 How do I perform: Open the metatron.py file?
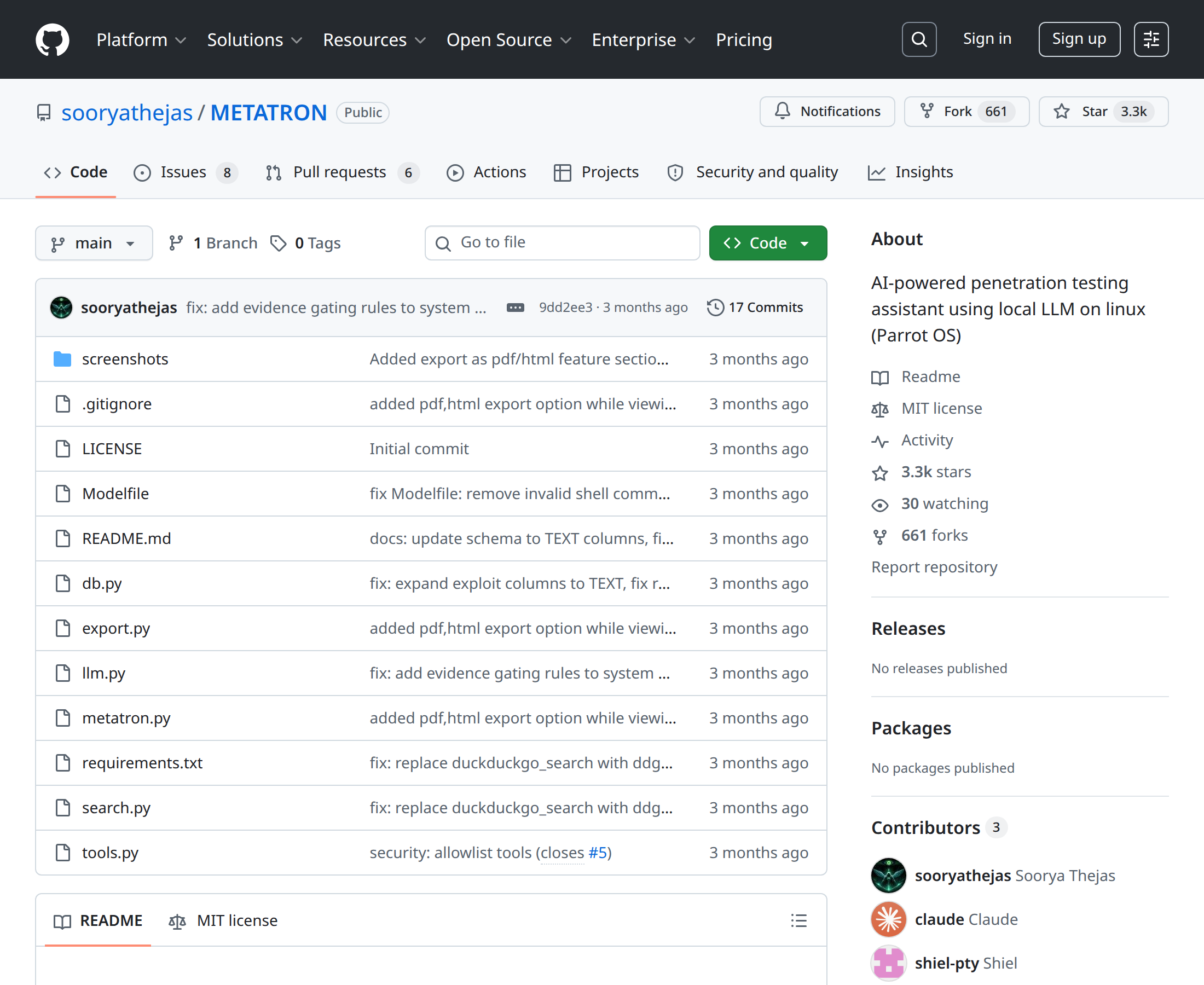(126, 718)
